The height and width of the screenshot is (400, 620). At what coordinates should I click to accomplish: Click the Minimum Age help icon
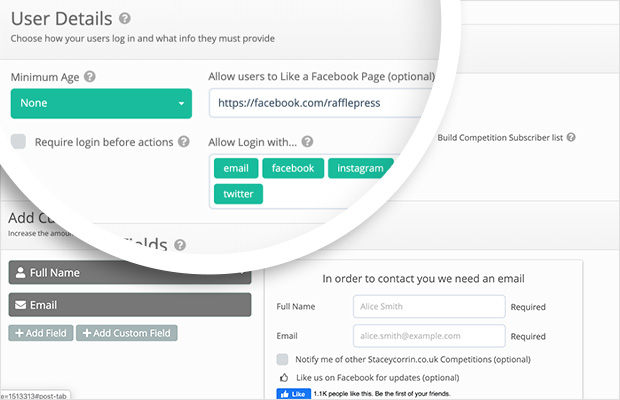(90, 76)
